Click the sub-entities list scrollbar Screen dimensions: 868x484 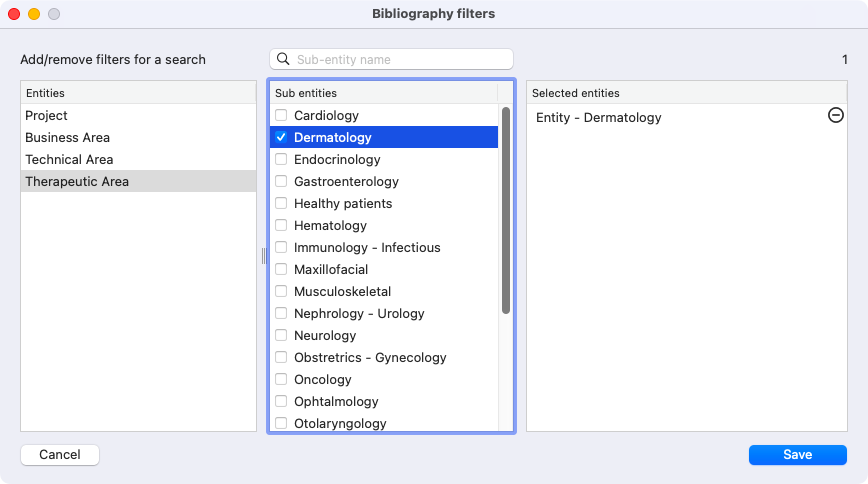pyautogui.click(x=505, y=210)
